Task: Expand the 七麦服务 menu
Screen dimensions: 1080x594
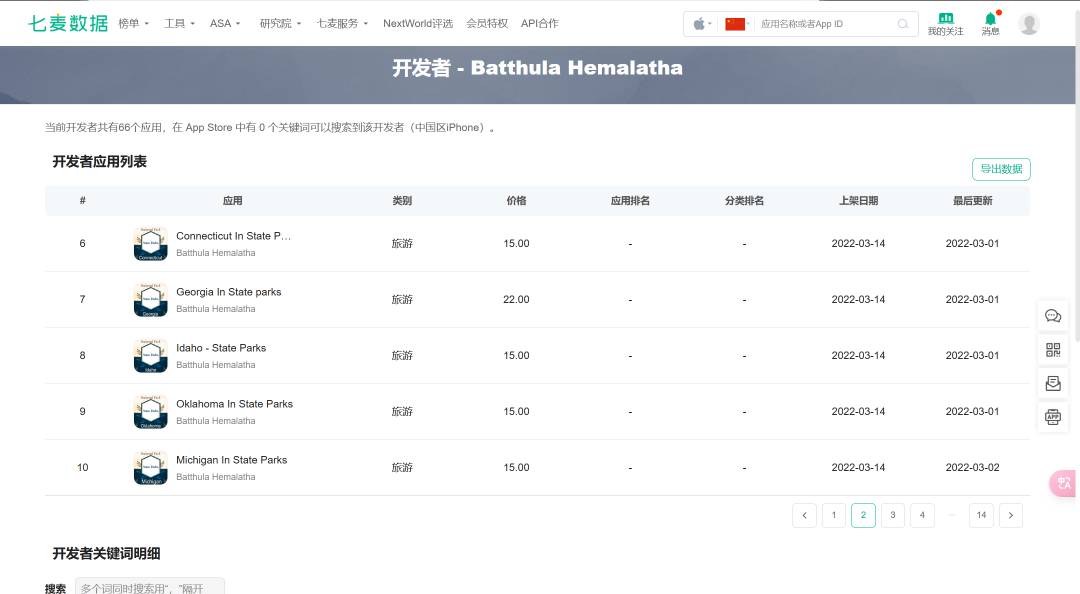Action: click(x=342, y=23)
